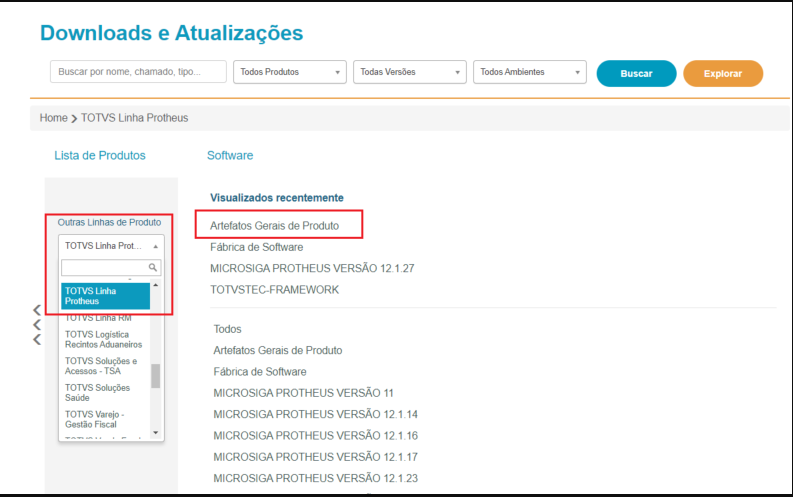
Task: Select Software tab
Action: 230,155
